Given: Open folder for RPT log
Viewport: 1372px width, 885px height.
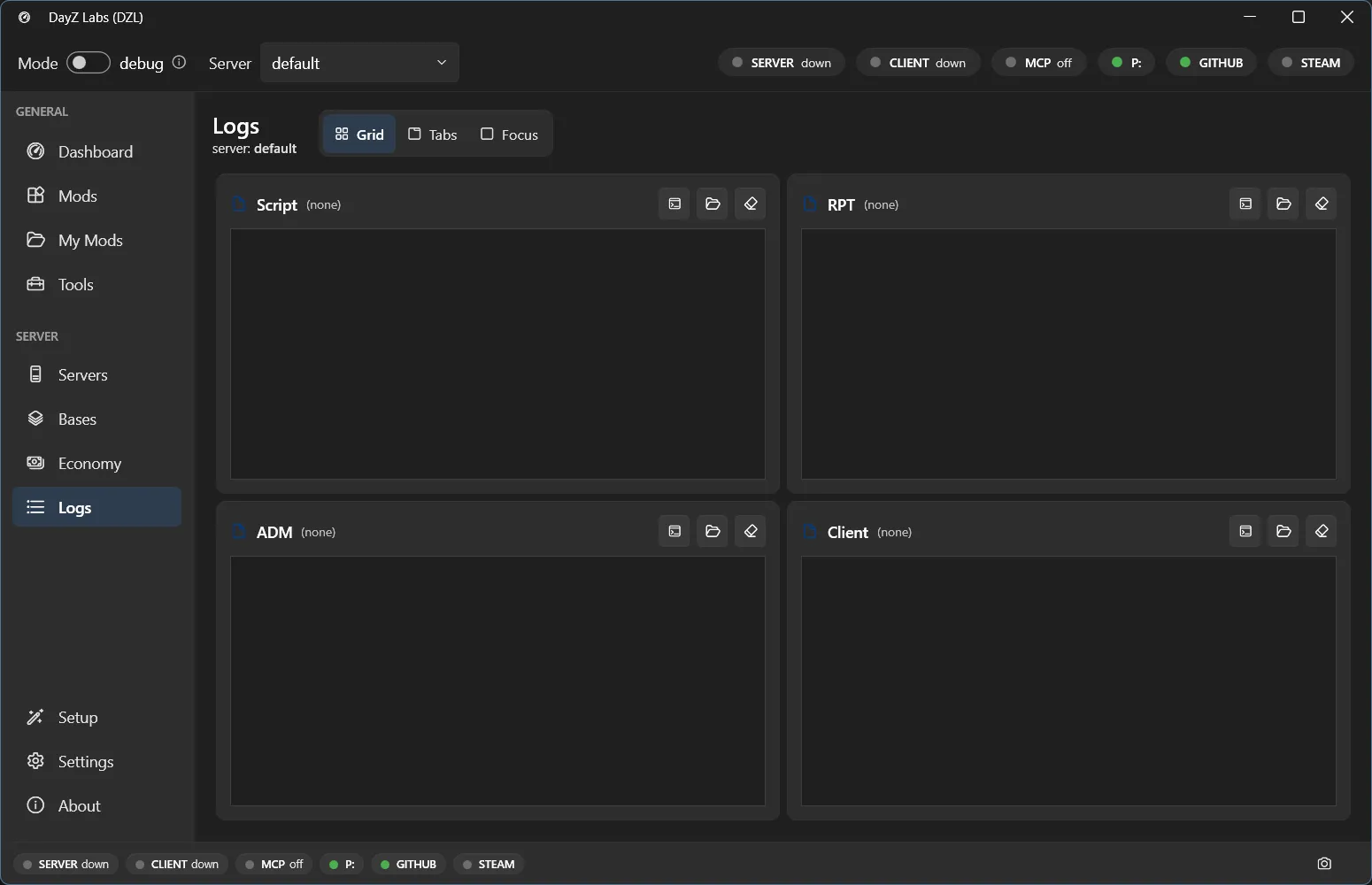Looking at the screenshot, I should (x=1283, y=204).
